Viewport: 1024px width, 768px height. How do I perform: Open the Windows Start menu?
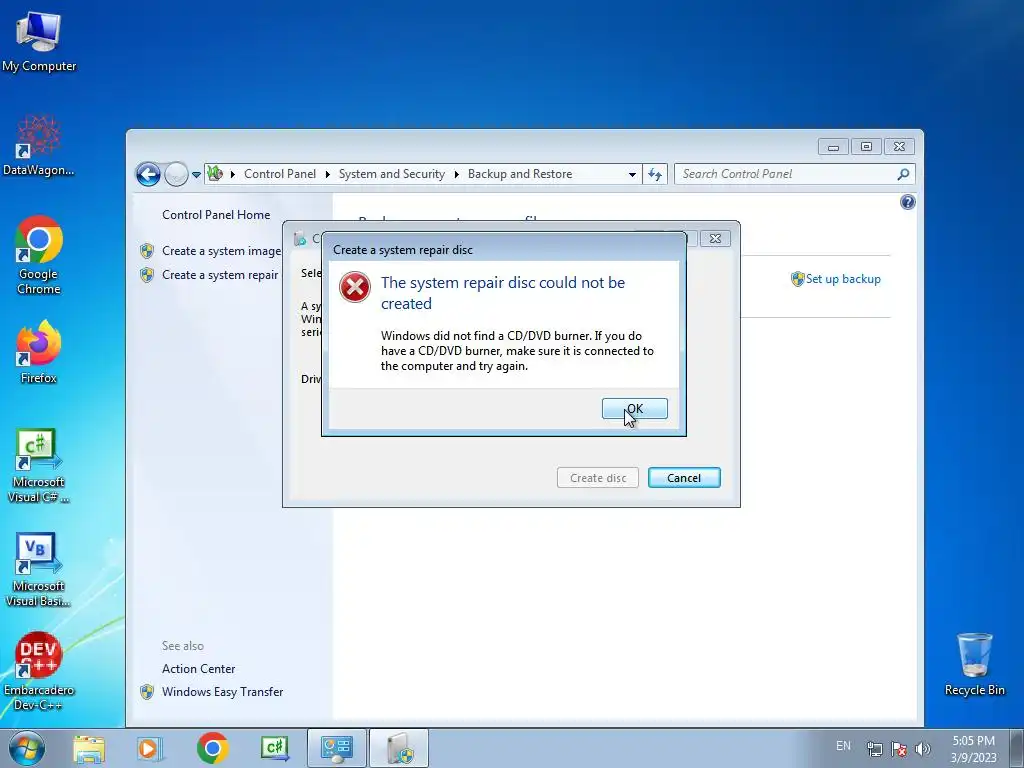pos(27,748)
